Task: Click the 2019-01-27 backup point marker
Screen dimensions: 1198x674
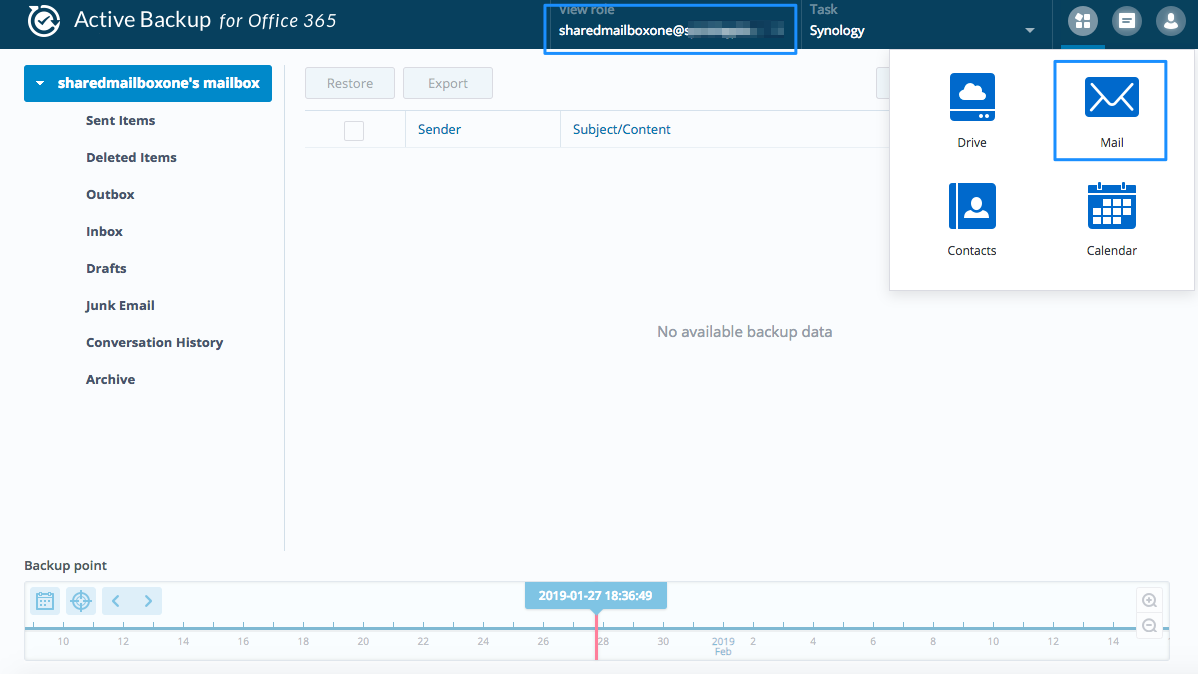Action: [x=596, y=596]
